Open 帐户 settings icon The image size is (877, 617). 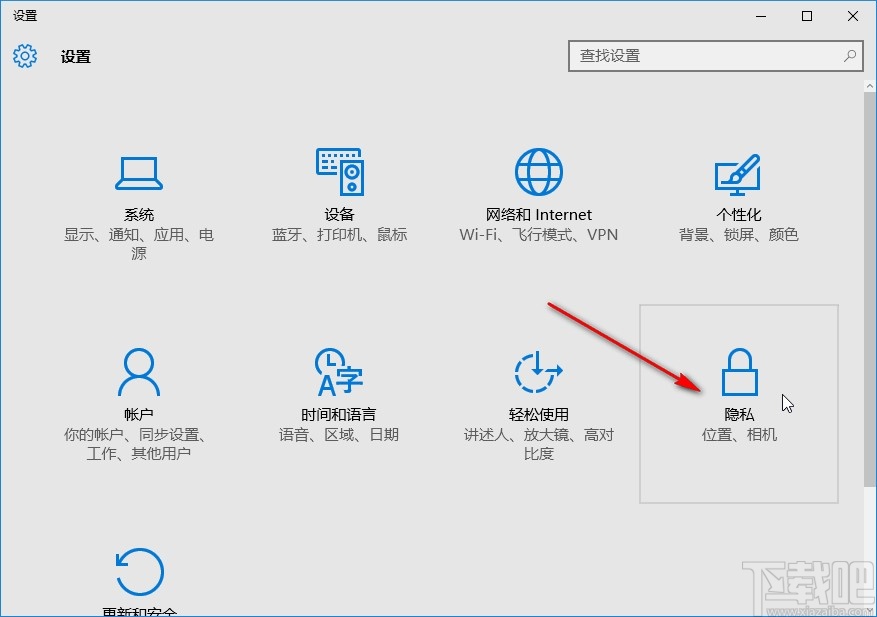click(x=139, y=372)
